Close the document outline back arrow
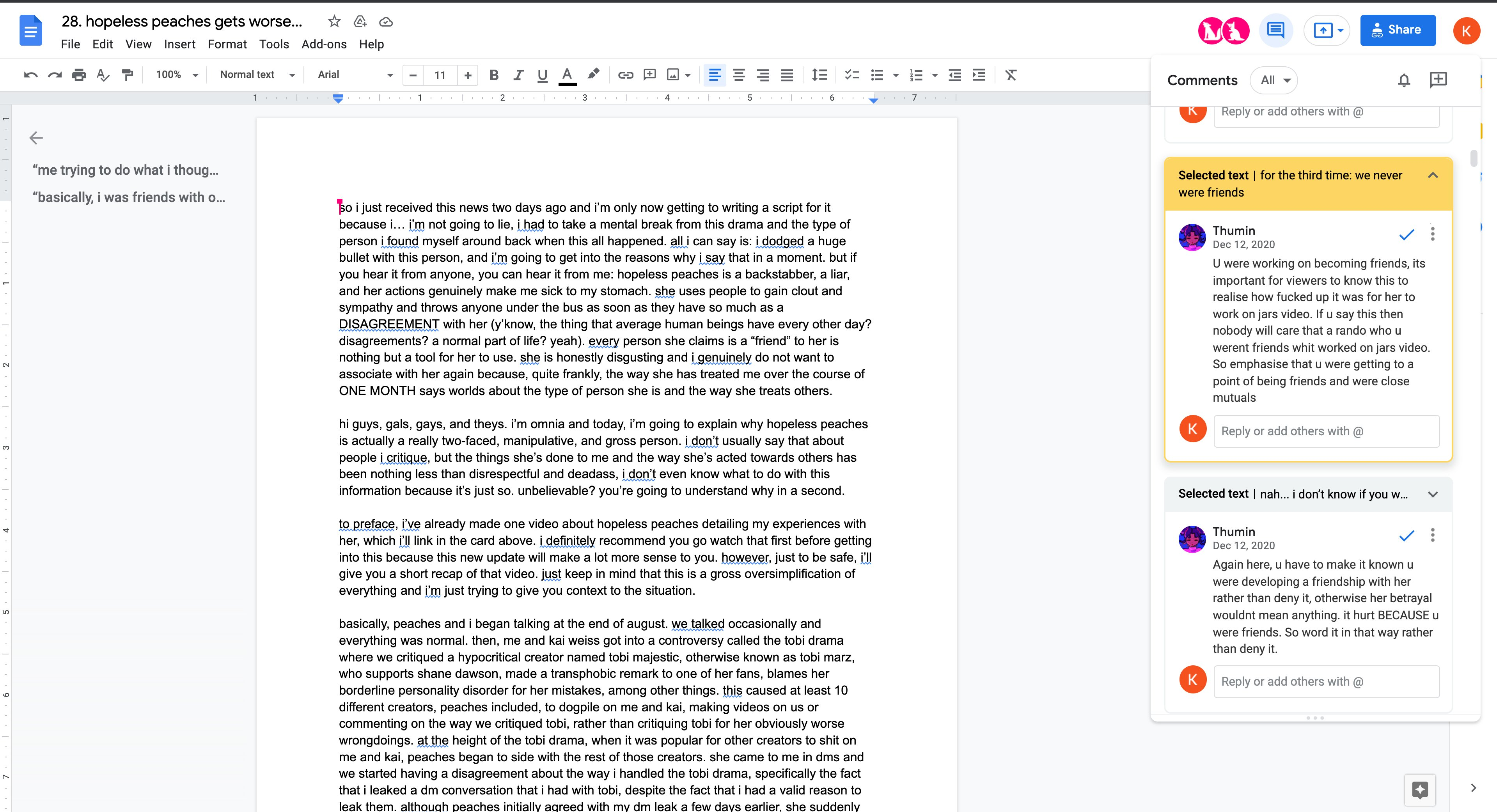This screenshot has width=1497, height=812. coord(36,138)
